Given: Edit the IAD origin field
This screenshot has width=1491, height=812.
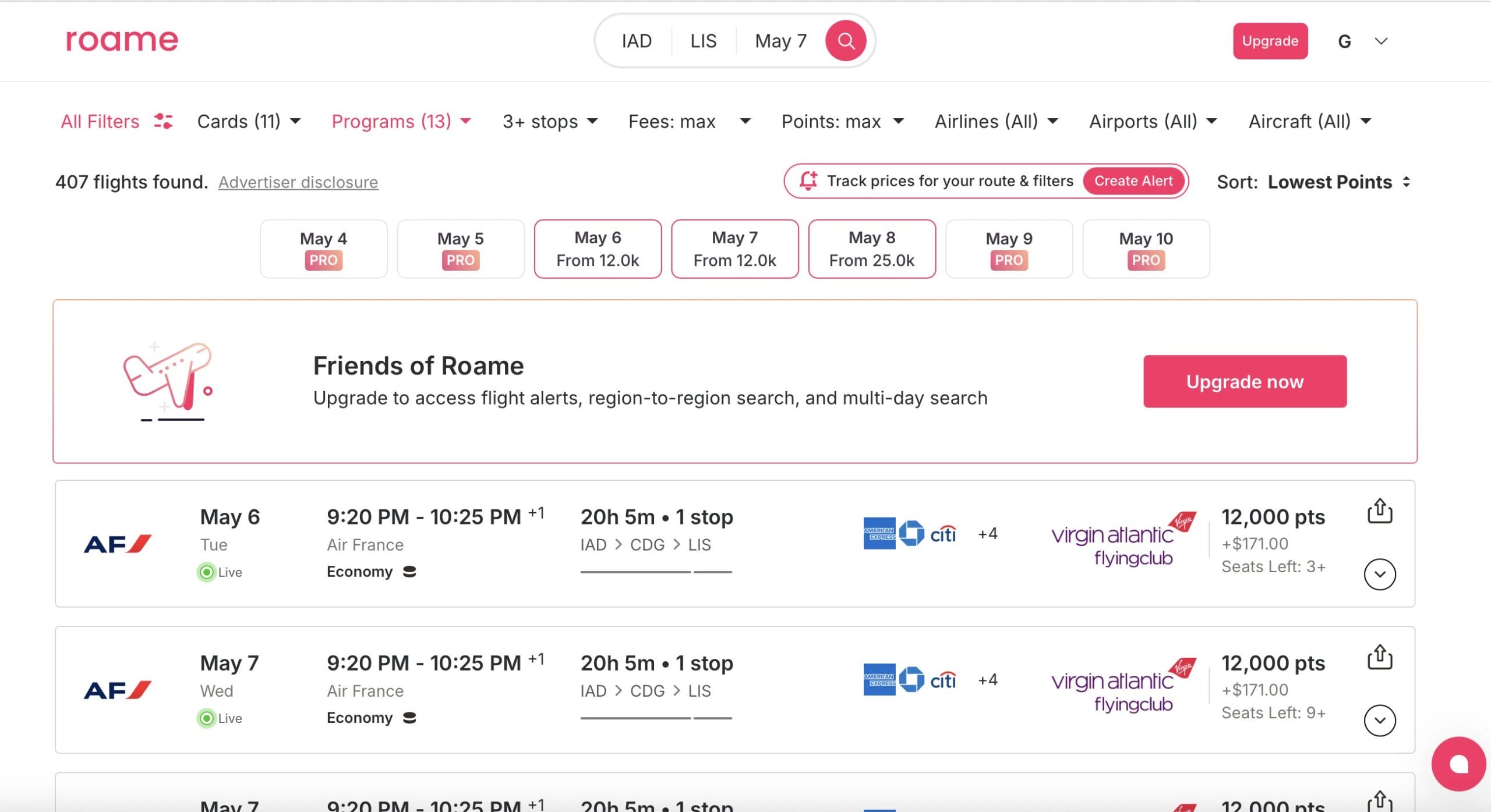Looking at the screenshot, I should (x=637, y=41).
